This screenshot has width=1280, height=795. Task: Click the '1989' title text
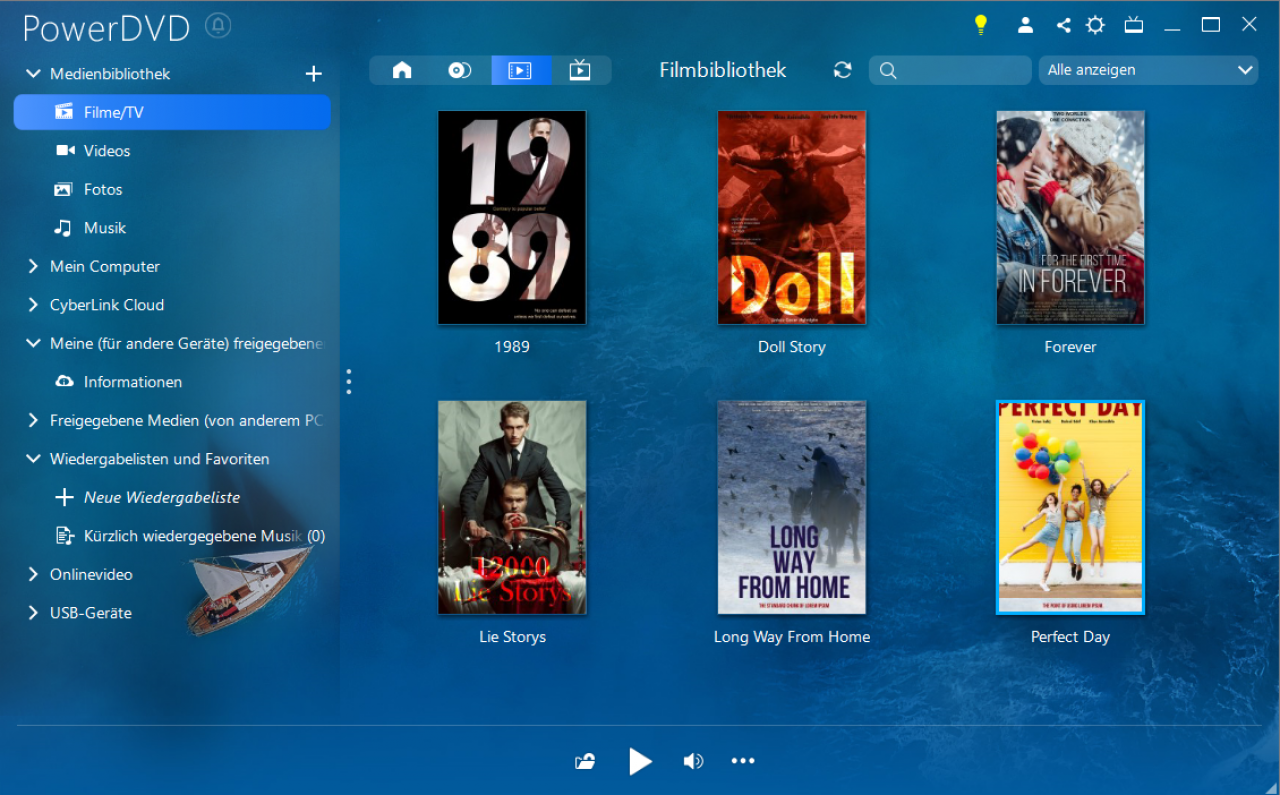[x=512, y=347]
